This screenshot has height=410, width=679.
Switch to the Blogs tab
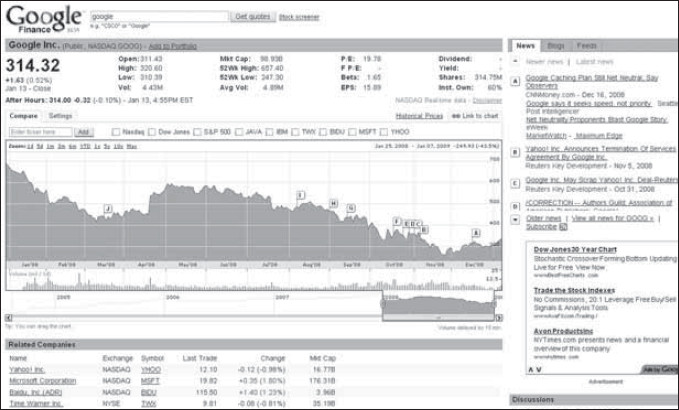[556, 45]
